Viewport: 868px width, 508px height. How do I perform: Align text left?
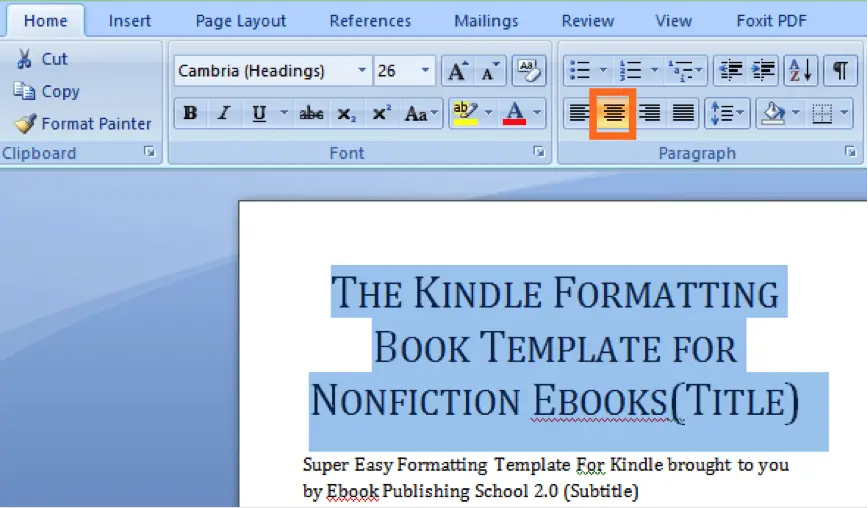[579, 113]
